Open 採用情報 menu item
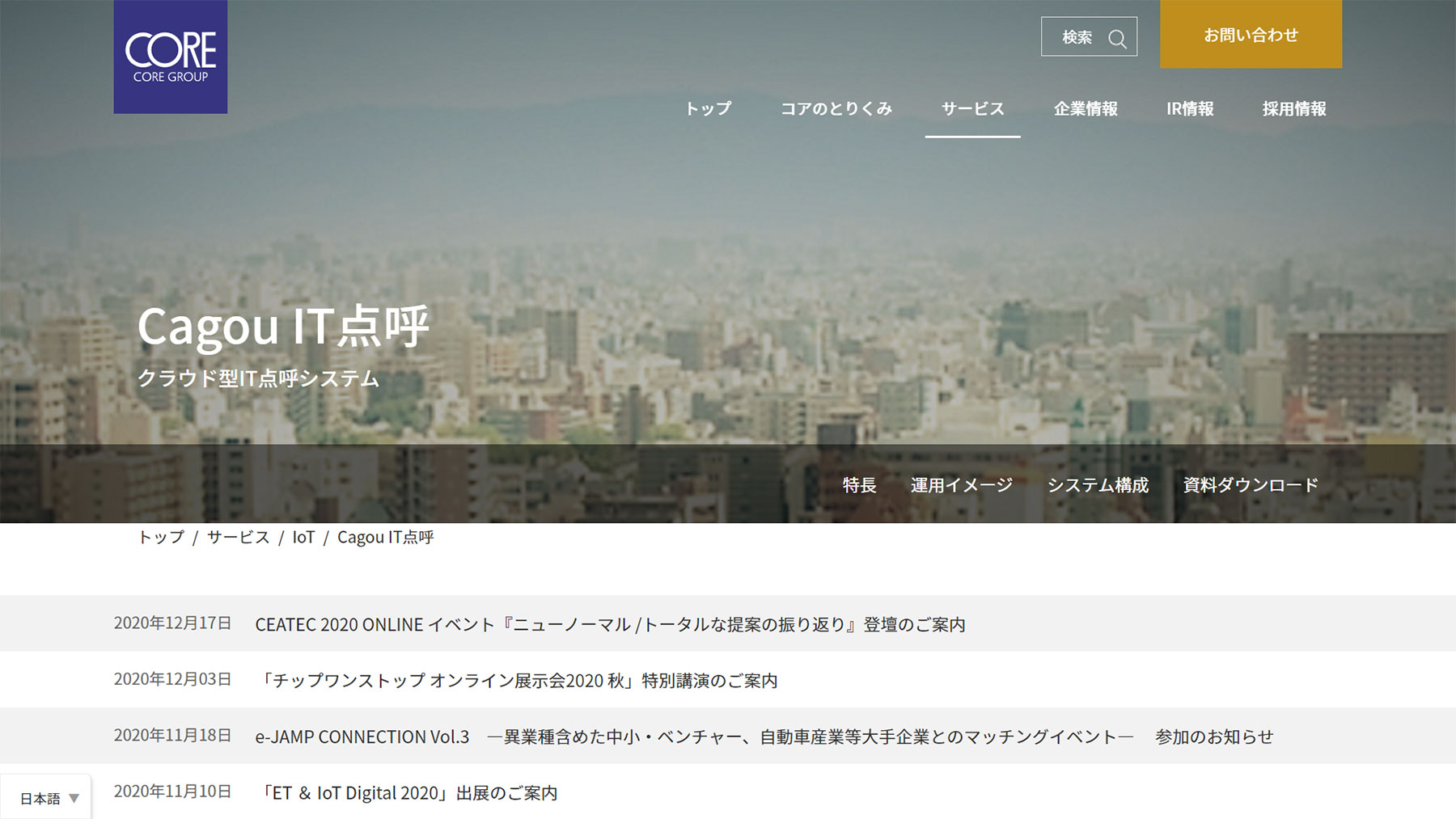The height and width of the screenshot is (819, 1456). [1294, 108]
